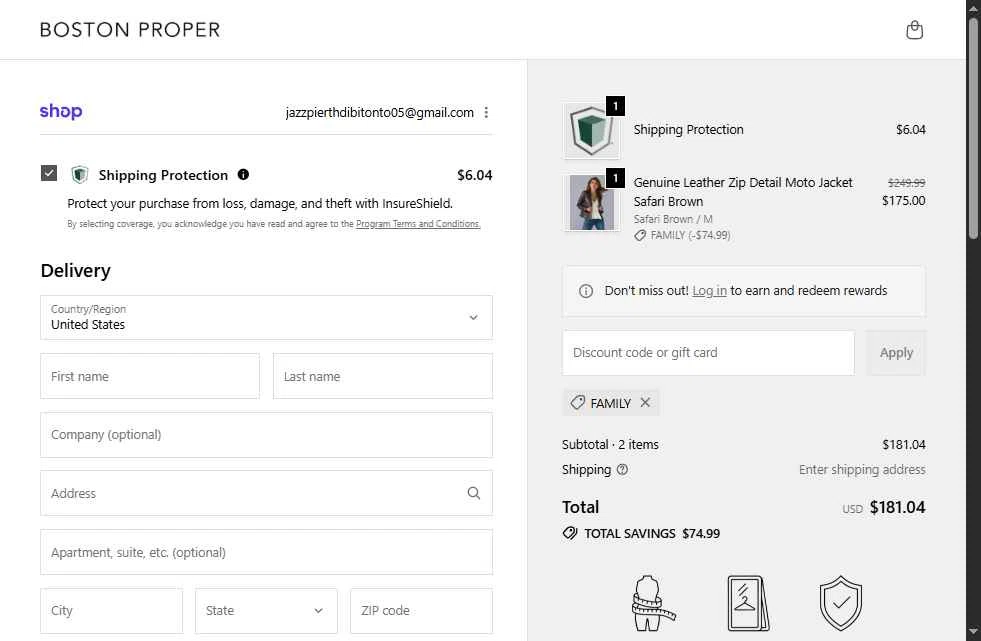Uncheck the Shipping Protection checkbox

[49, 173]
